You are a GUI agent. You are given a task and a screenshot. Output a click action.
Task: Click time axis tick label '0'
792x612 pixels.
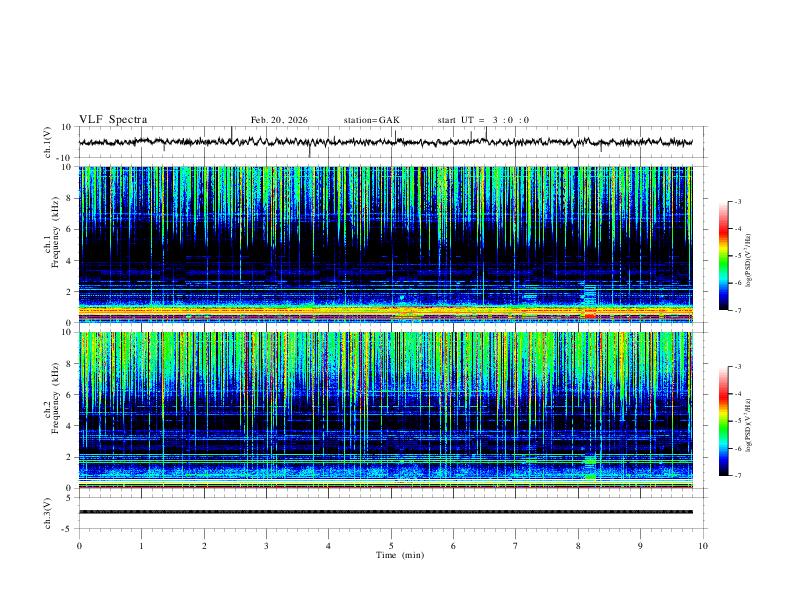pos(79,546)
